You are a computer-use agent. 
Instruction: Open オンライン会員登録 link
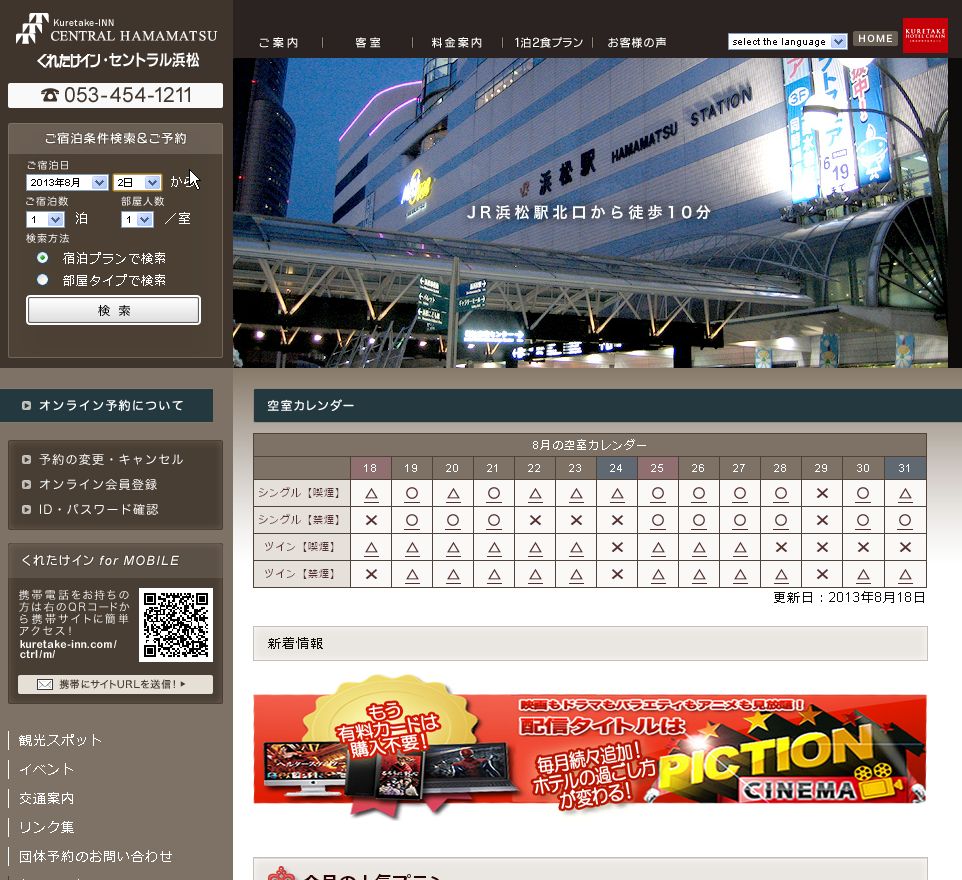[x=98, y=484]
